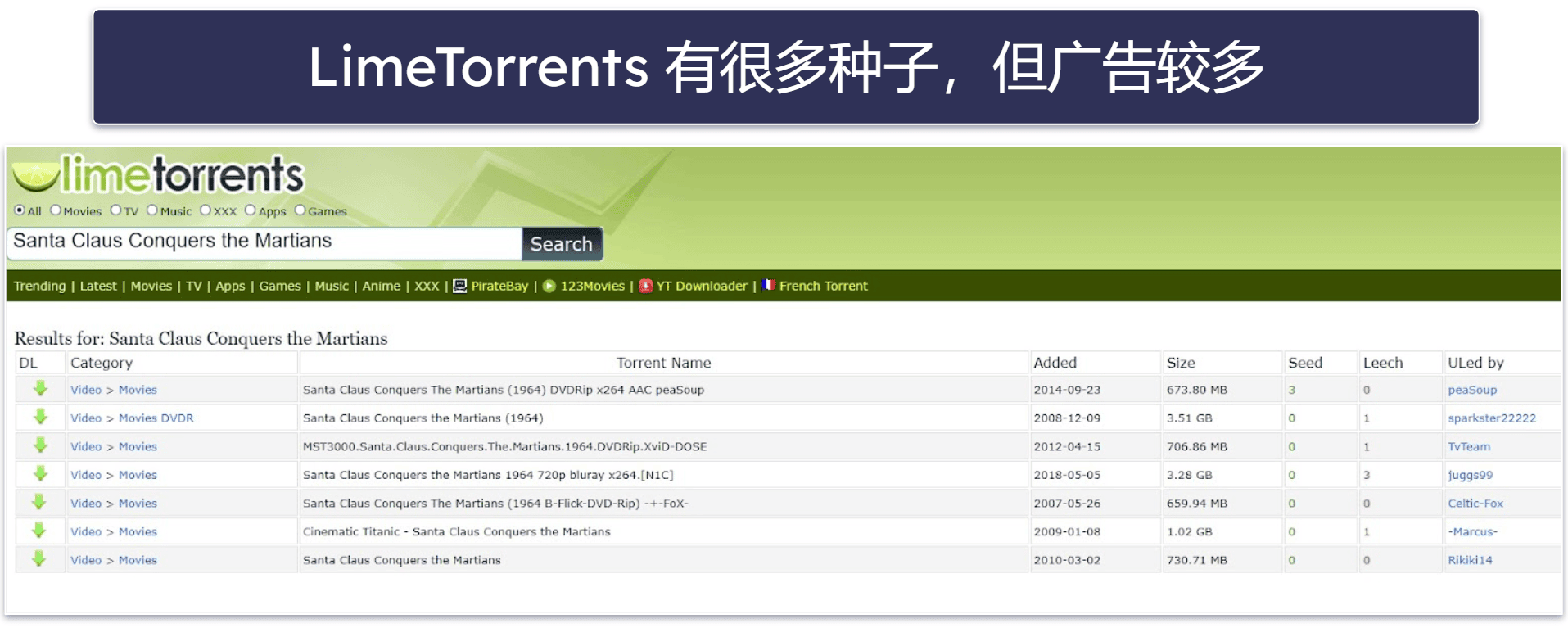Click added date '2010-03-02'
Screen dimensions: 1568x628
pos(1066,560)
